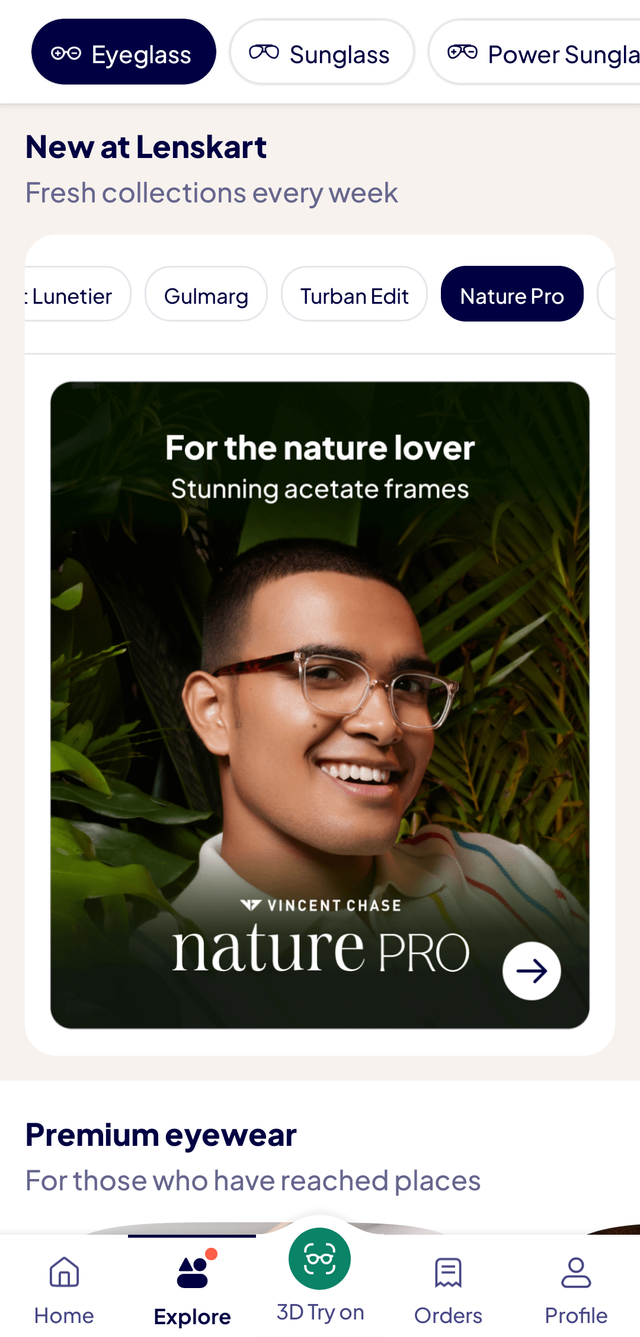Tap the partially hidden tab after Nature Pro
Screen dimensions: 640x1337
click(606, 294)
